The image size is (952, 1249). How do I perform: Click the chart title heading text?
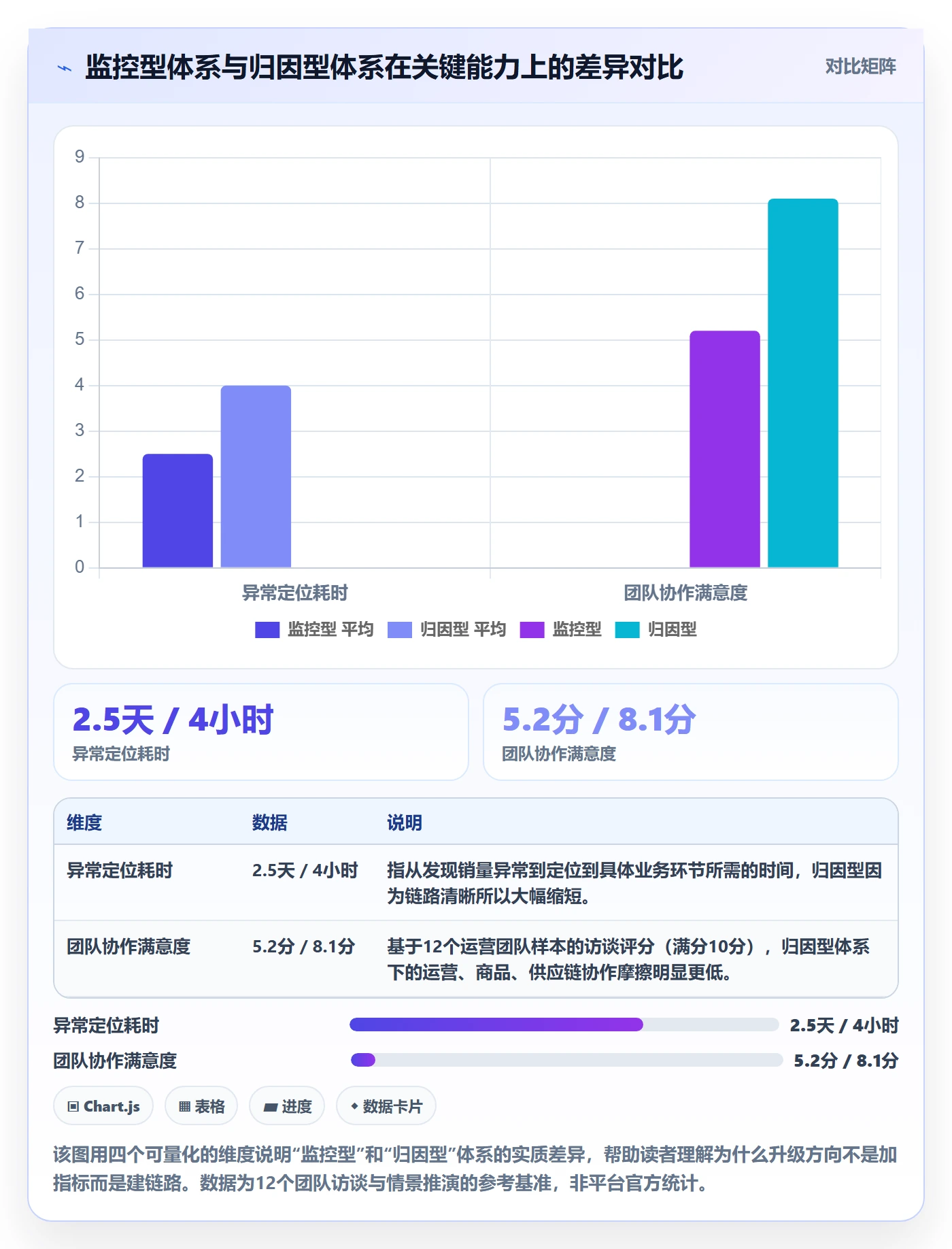pyautogui.click(x=384, y=67)
